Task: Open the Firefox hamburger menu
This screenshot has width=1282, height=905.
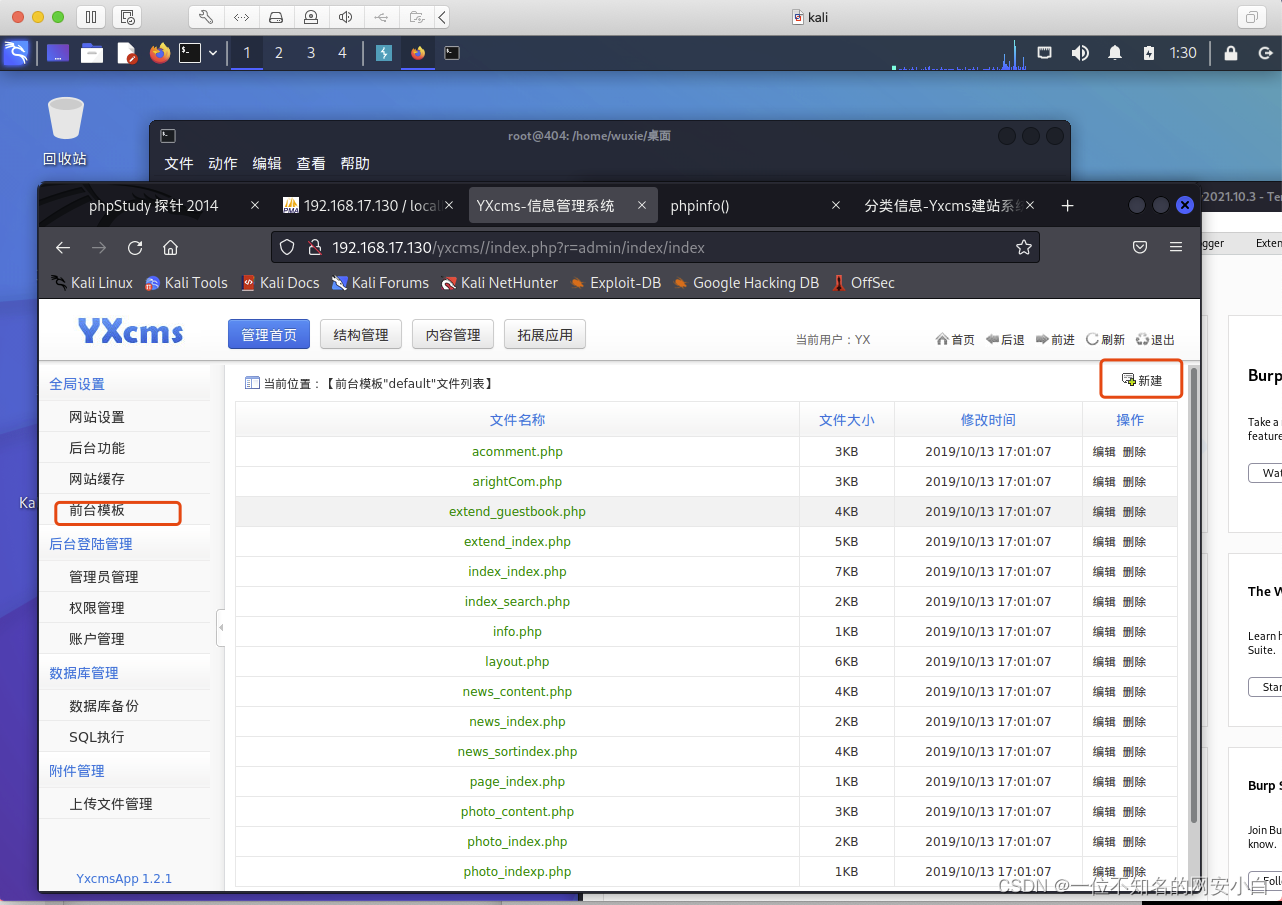Action: (1176, 247)
